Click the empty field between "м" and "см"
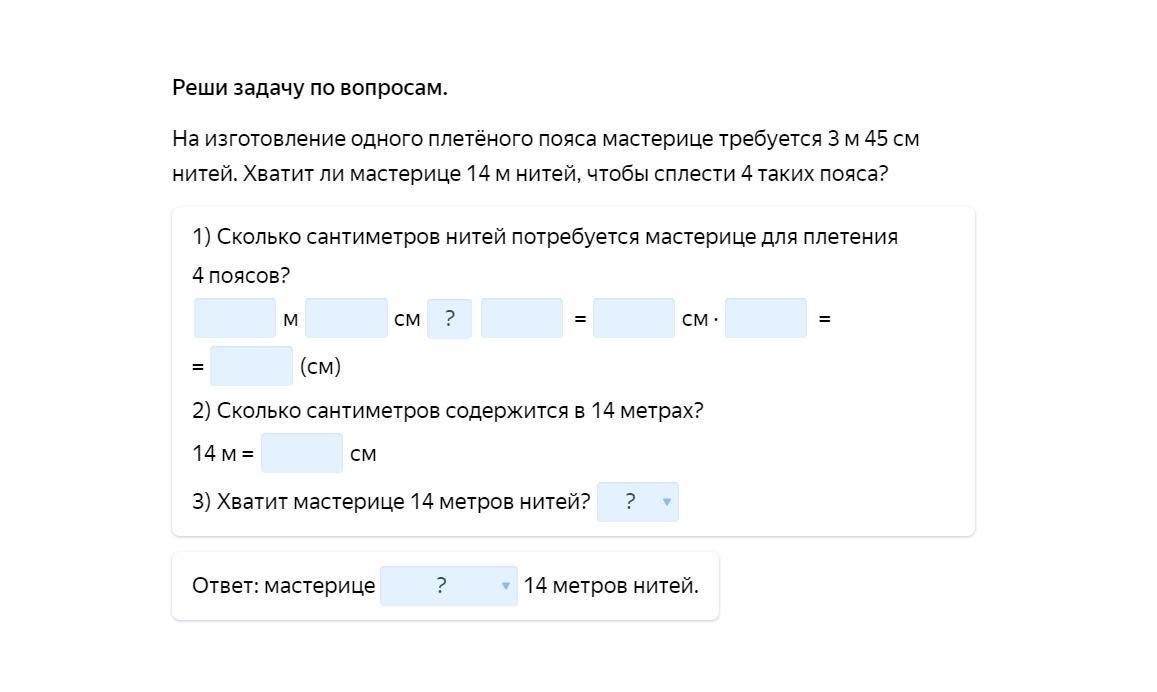Screen dimensions: 1157x692 point(346,318)
